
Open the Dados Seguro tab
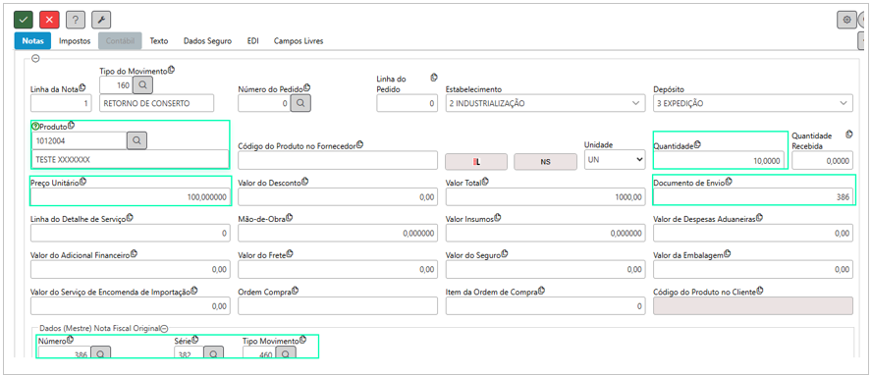208,41
